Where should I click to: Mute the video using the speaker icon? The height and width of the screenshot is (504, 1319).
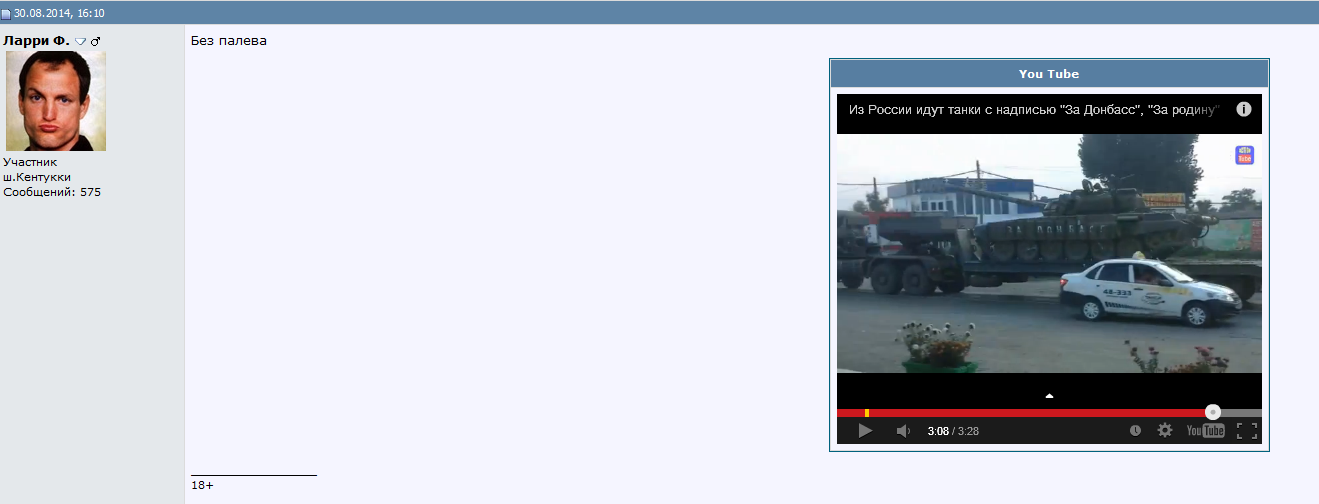903,430
